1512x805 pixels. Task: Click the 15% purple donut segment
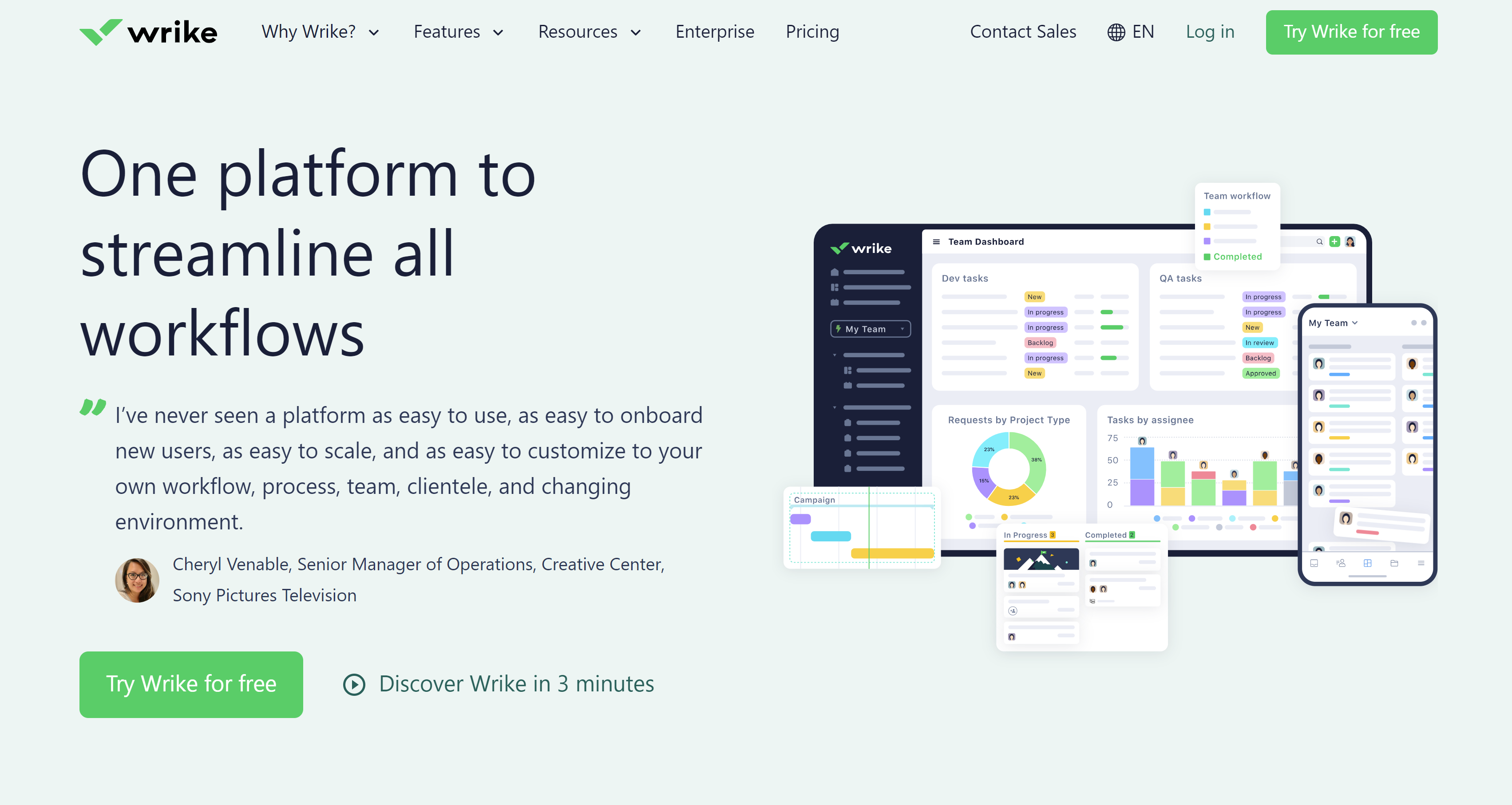[983, 481]
